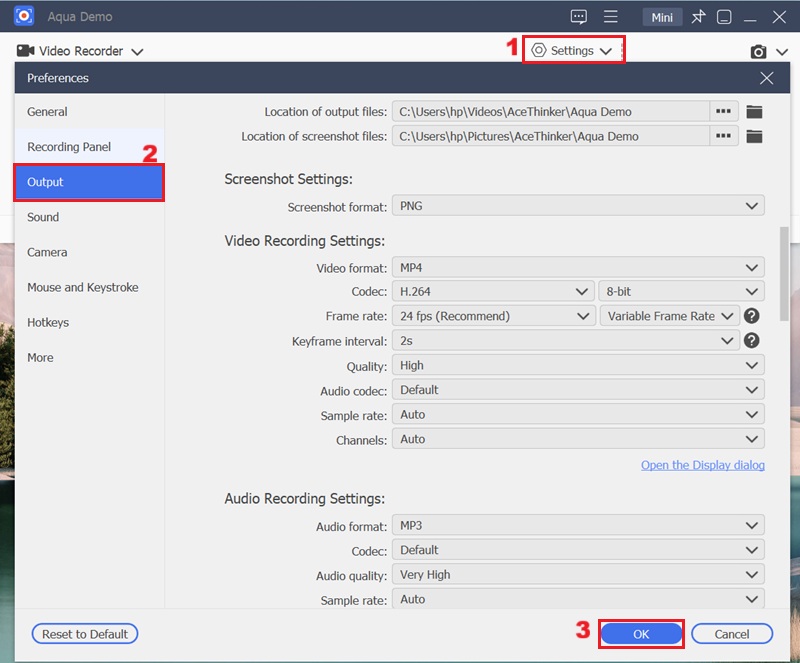The image size is (800, 663).
Task: Click the help icon beside Frame rate
Action: coord(752,315)
